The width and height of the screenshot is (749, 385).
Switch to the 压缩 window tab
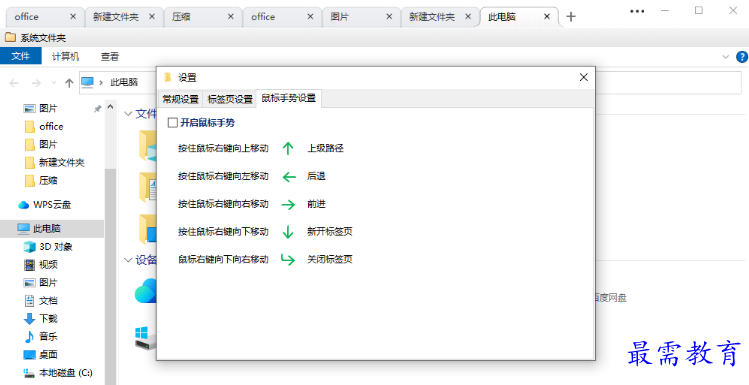[x=202, y=17]
